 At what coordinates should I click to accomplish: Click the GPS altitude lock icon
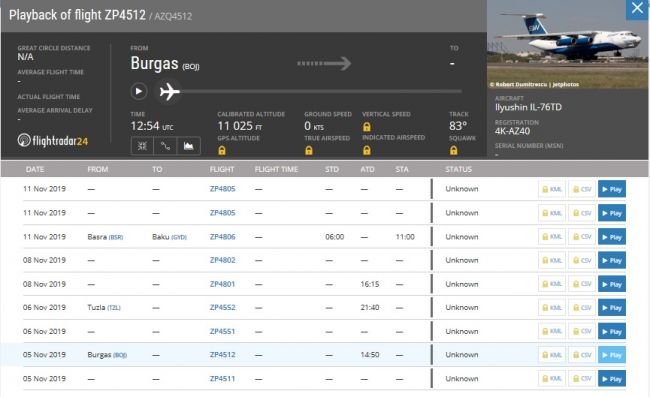(222, 150)
